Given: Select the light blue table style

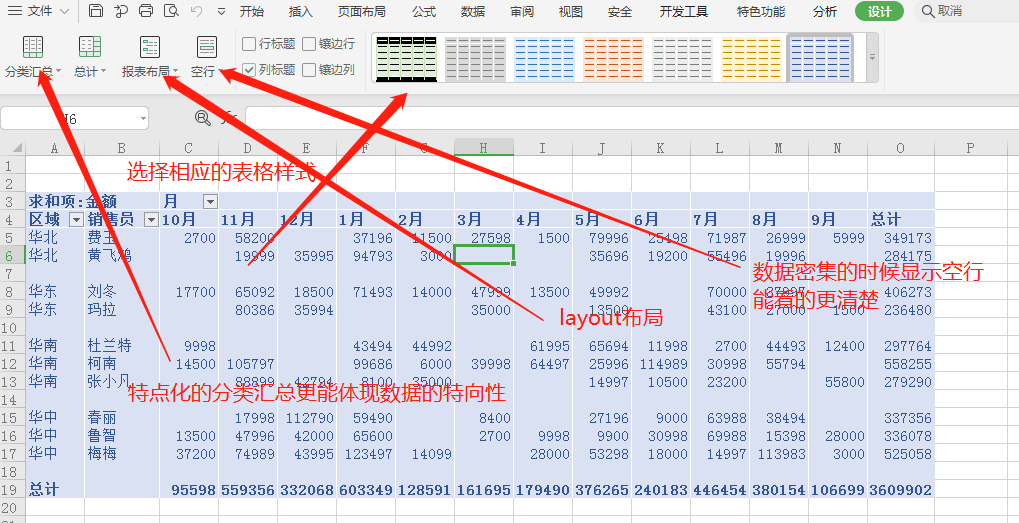Looking at the screenshot, I should coord(544,58).
